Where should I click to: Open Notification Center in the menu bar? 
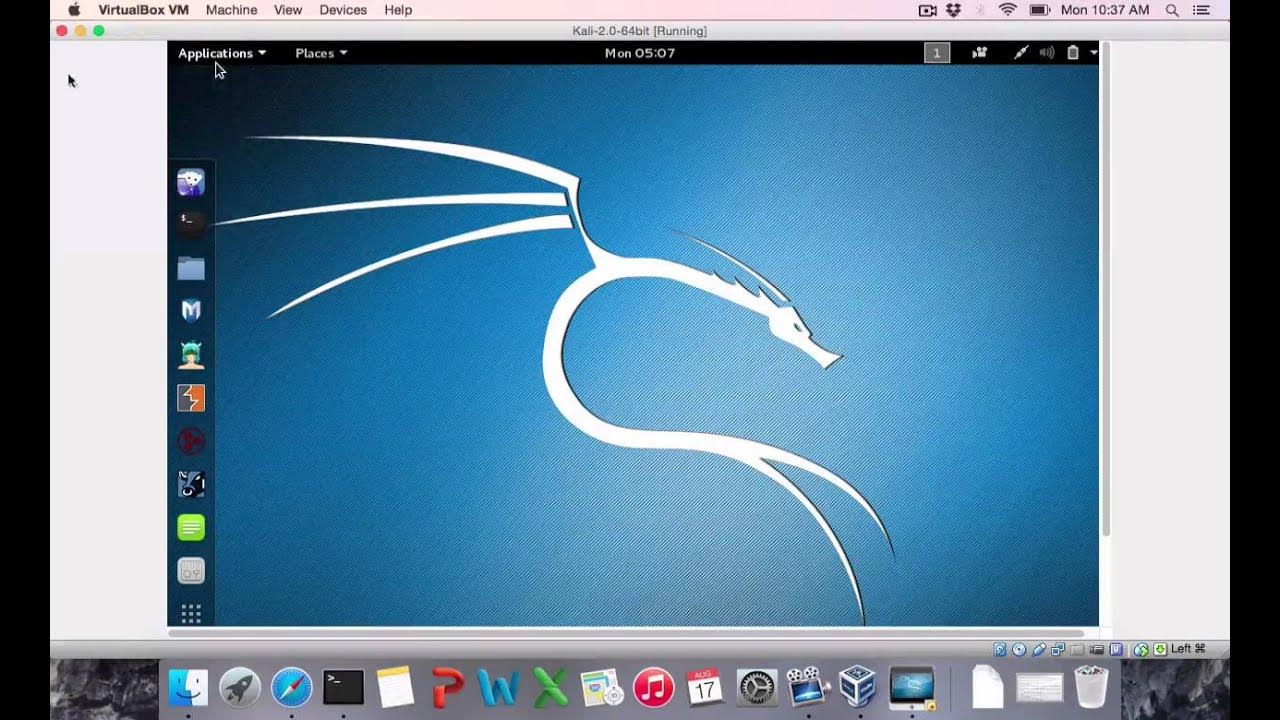coord(1201,10)
